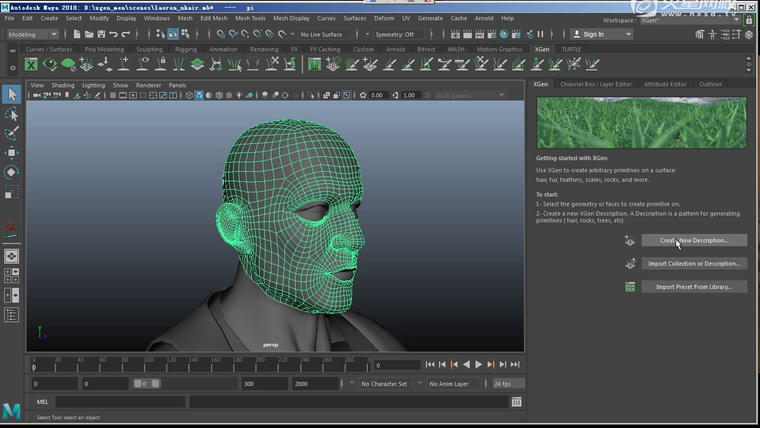The width and height of the screenshot is (760, 428).
Task: Choose the Move tool in toolbox
Action: tap(12, 152)
